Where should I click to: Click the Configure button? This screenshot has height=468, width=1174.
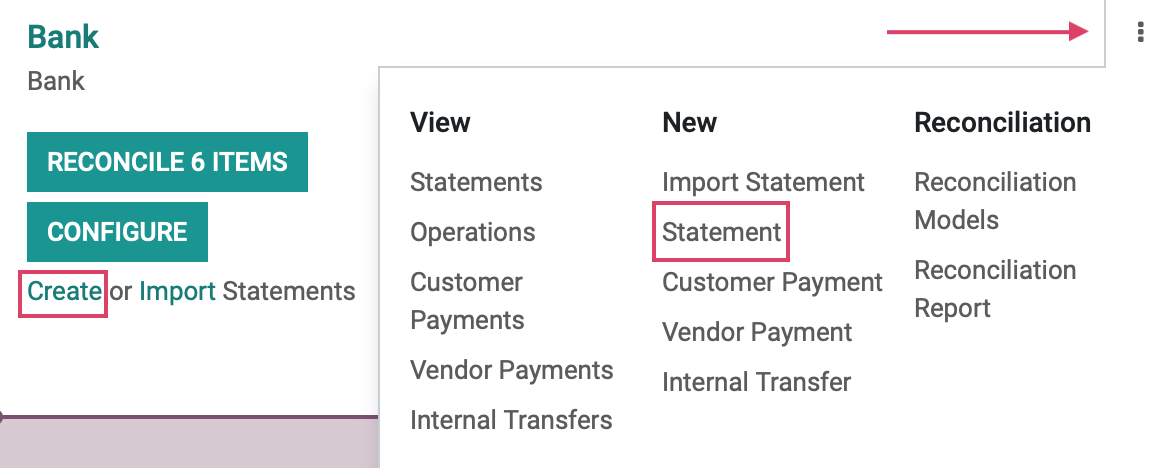click(117, 231)
